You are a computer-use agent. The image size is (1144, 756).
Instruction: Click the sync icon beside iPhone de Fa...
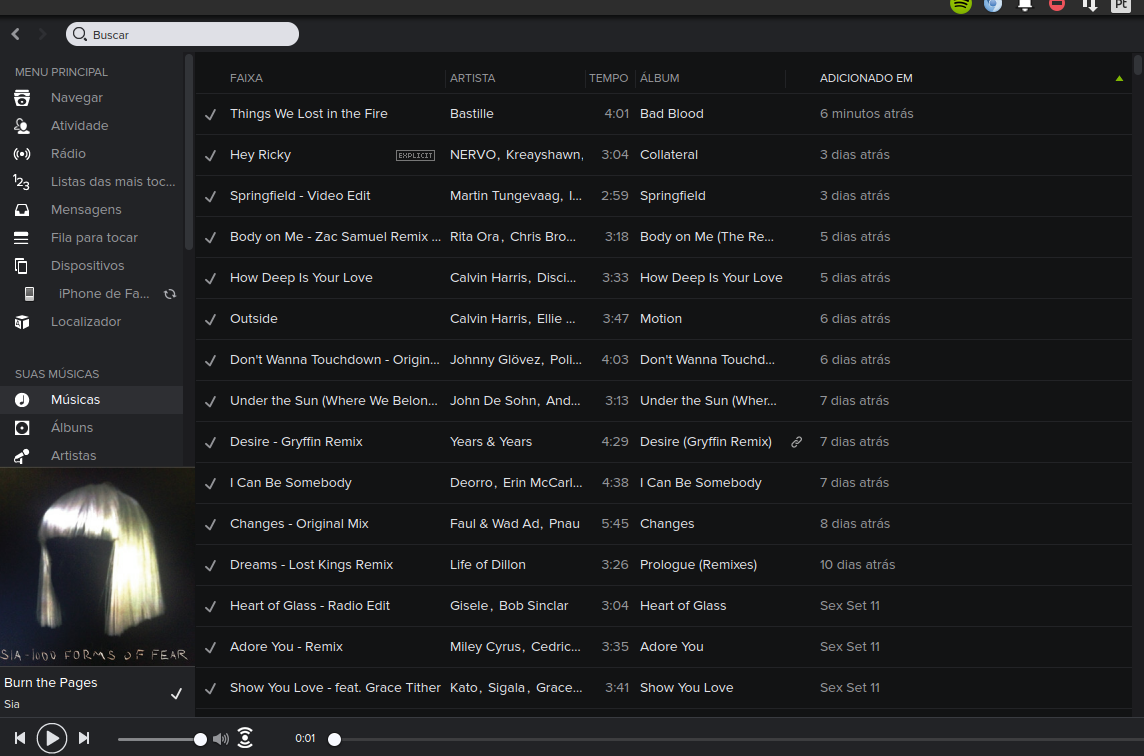pos(170,294)
